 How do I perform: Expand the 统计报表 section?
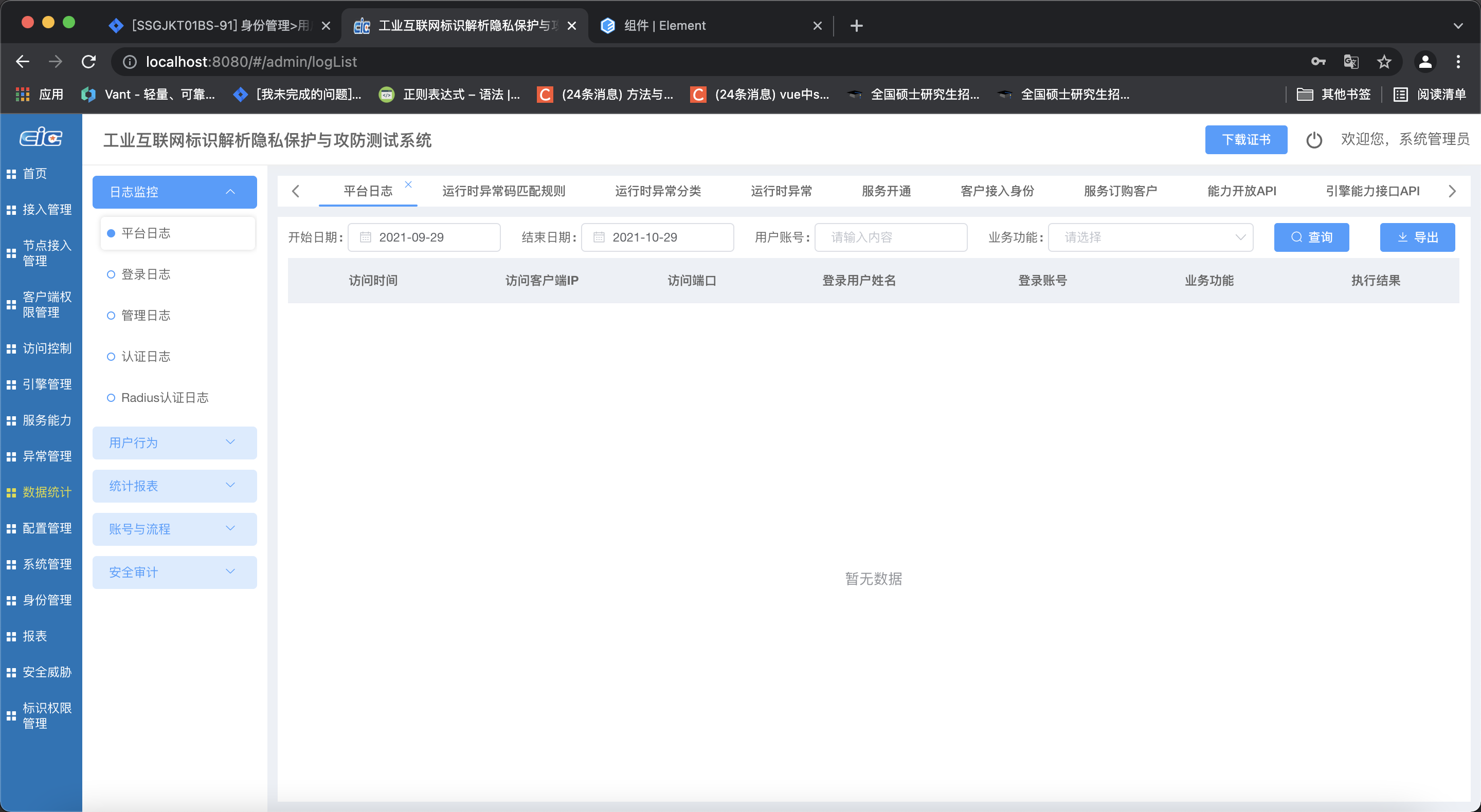click(175, 486)
